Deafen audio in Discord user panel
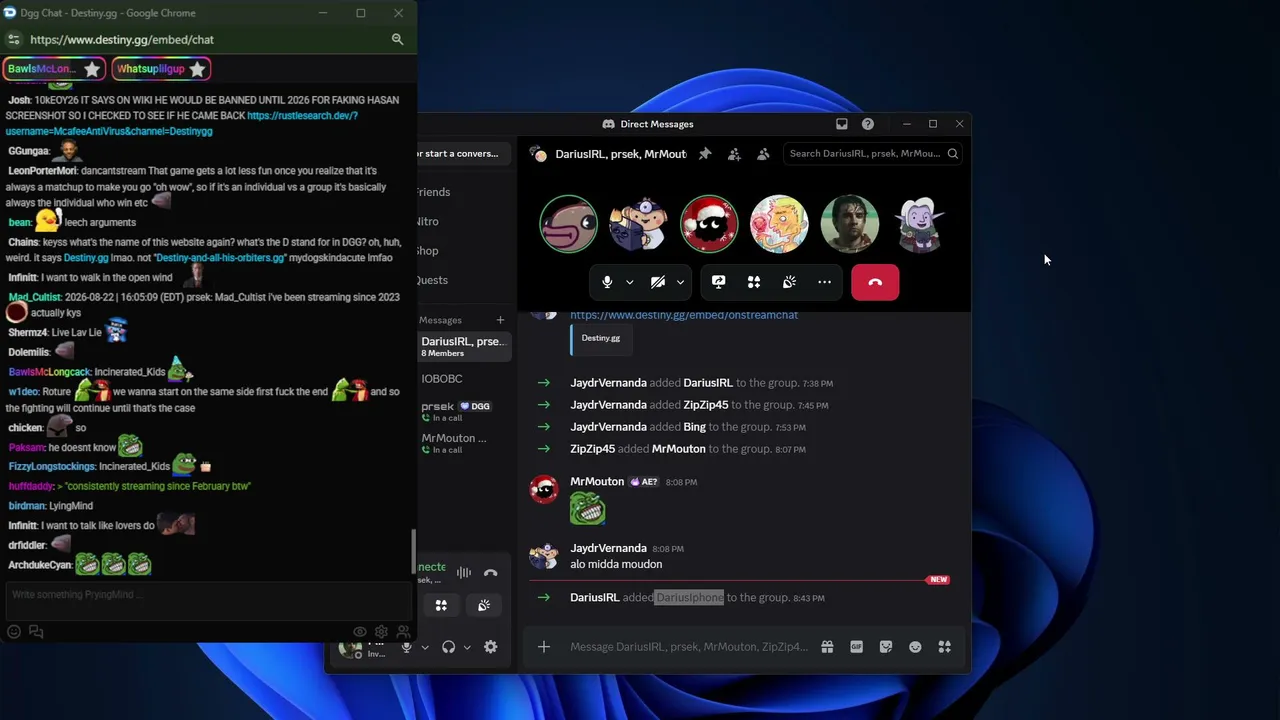The width and height of the screenshot is (1280, 720). coord(448,647)
